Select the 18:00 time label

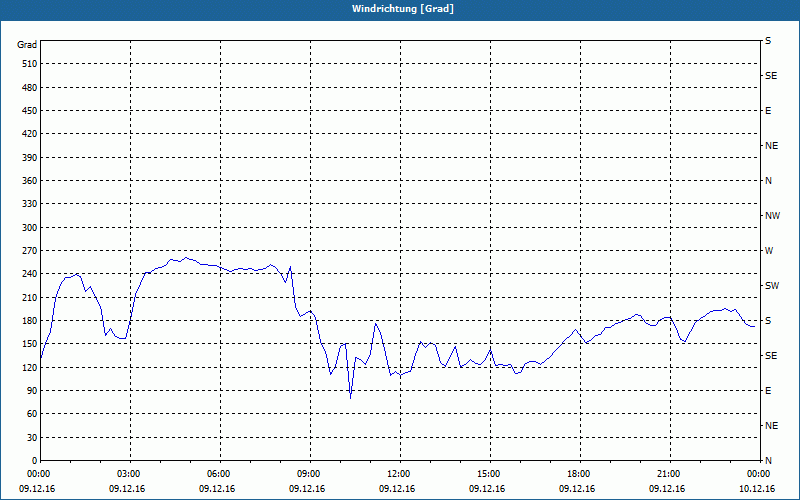pyautogui.click(x=580, y=474)
